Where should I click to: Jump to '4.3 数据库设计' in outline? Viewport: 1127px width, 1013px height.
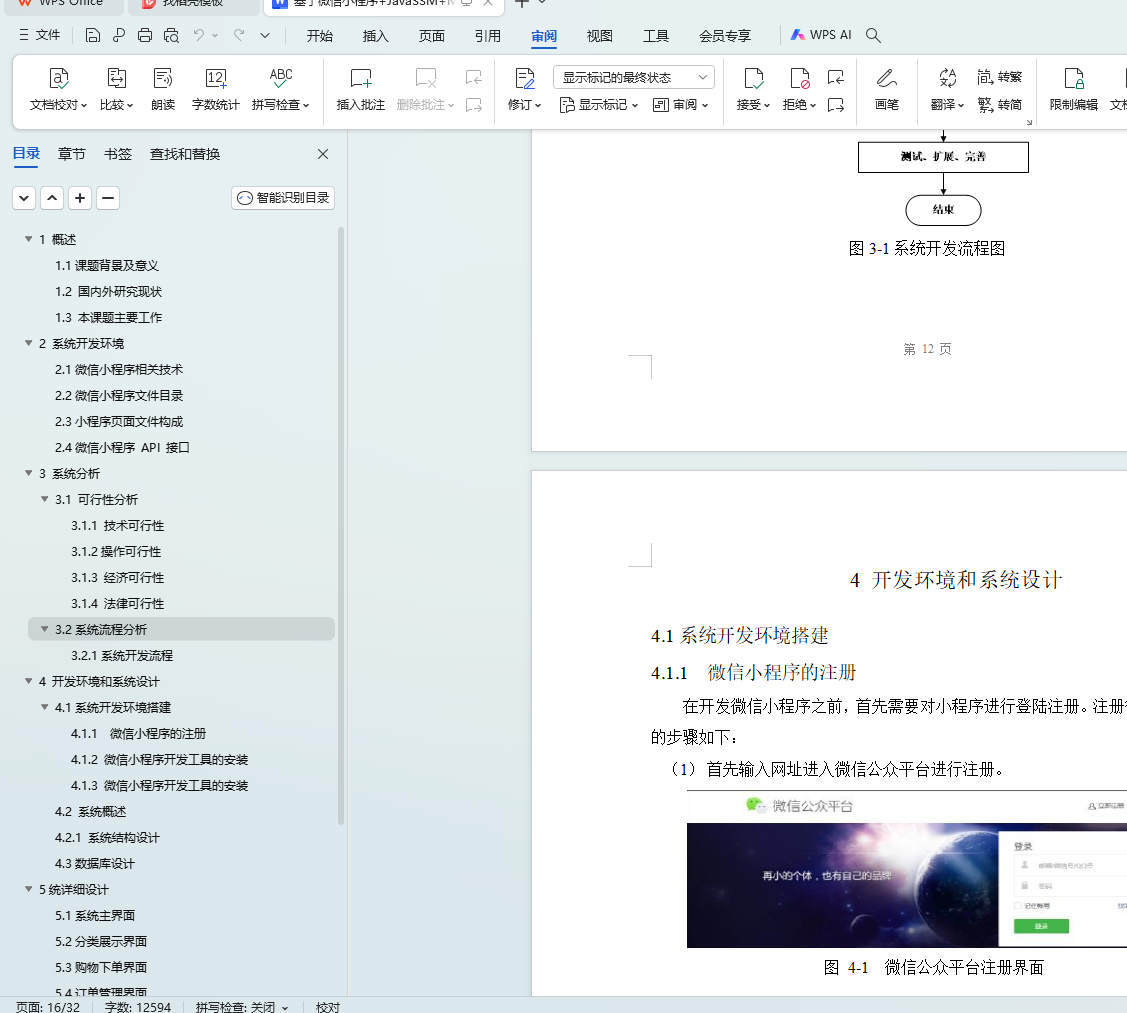tap(95, 863)
